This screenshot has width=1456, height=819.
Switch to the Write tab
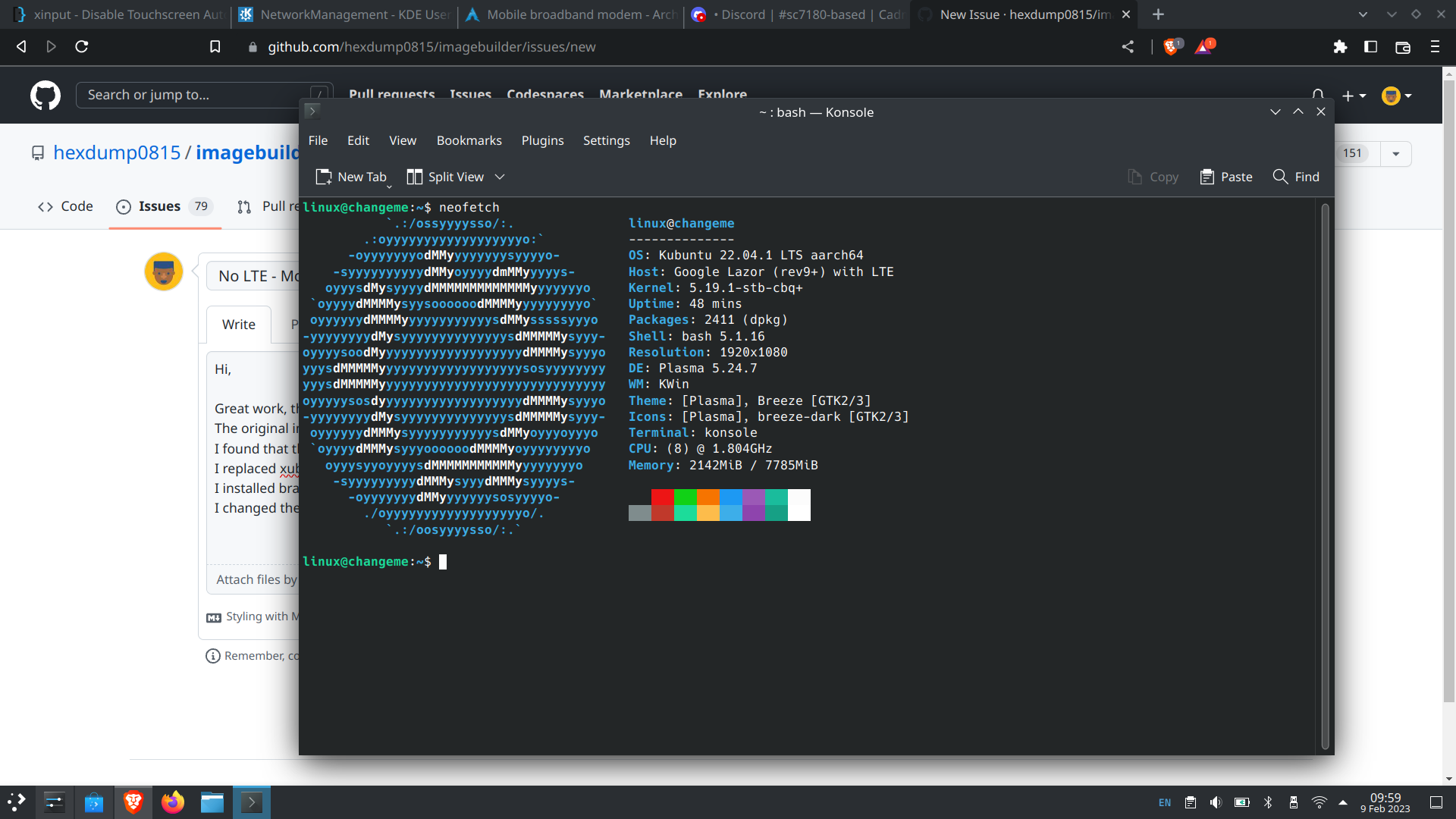click(238, 325)
